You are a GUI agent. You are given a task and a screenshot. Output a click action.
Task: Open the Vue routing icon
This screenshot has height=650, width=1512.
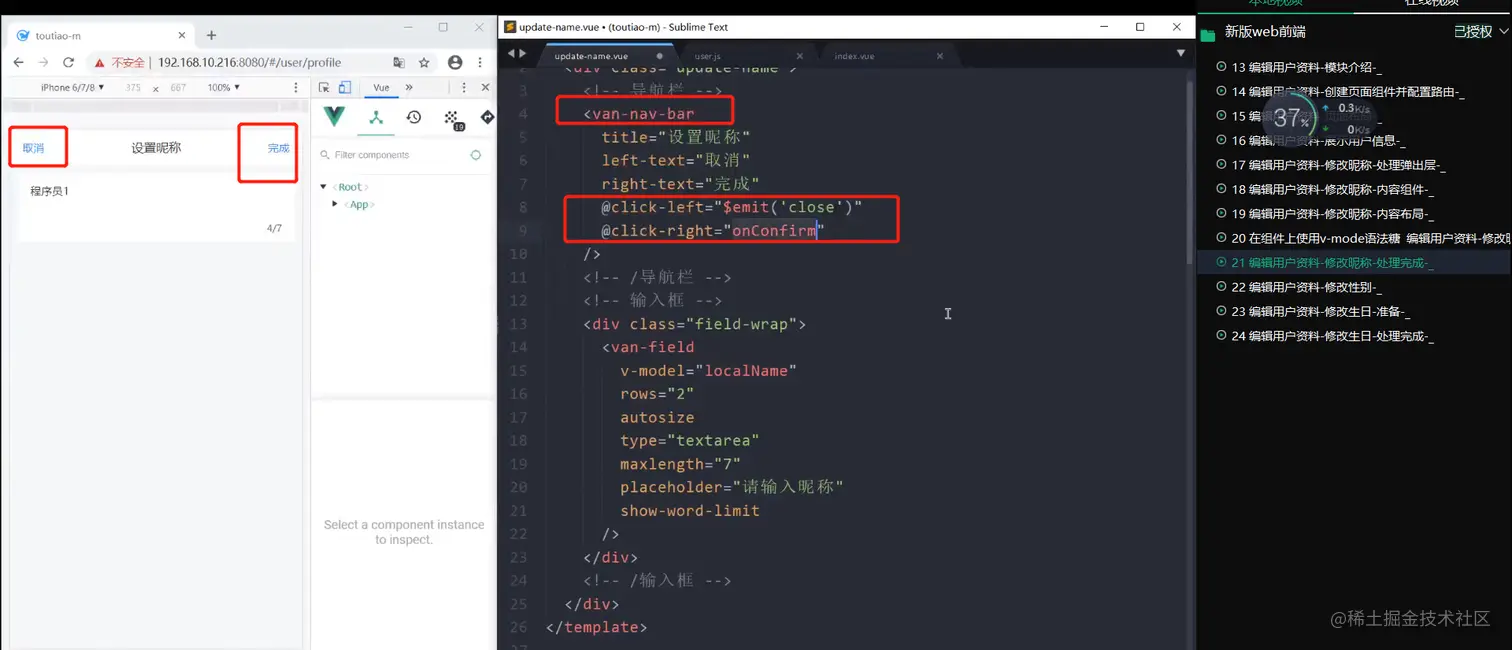[x=487, y=117]
